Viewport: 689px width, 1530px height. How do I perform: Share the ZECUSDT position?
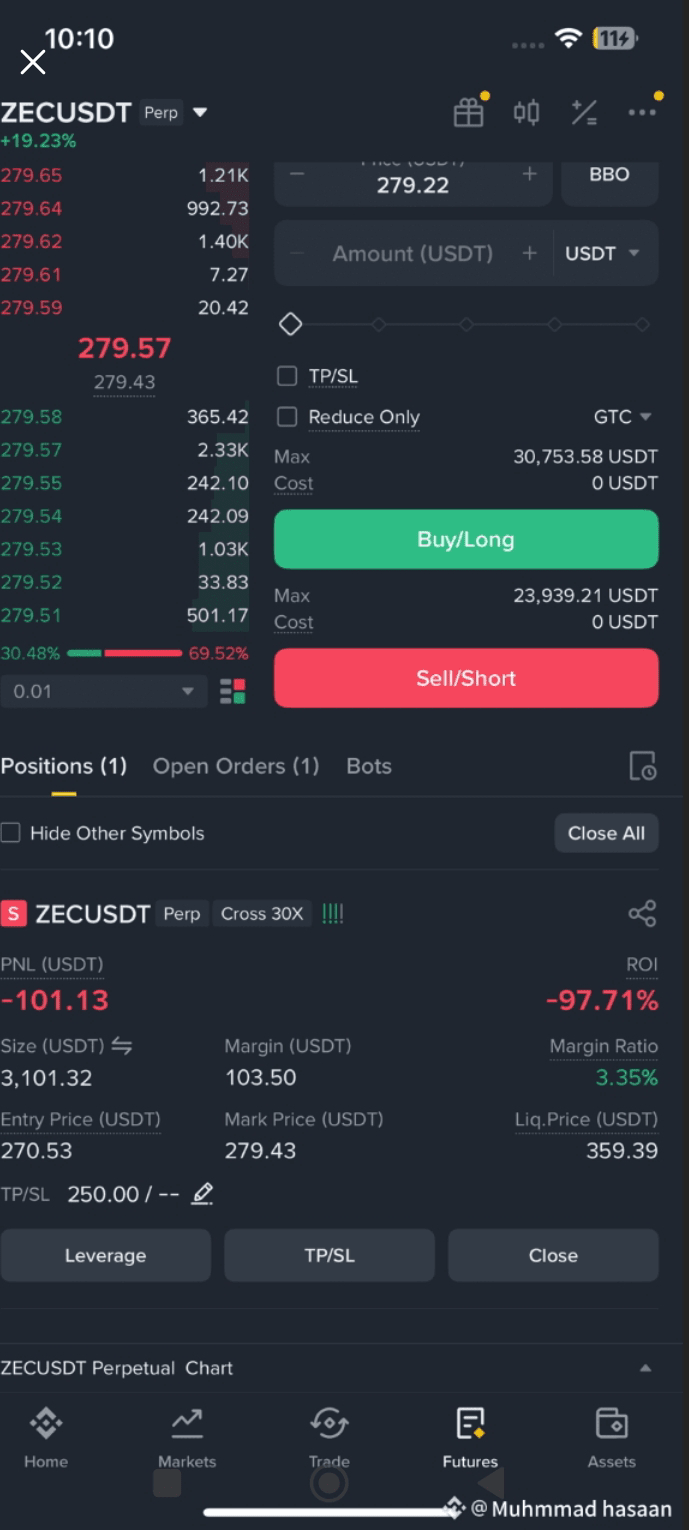click(x=642, y=913)
